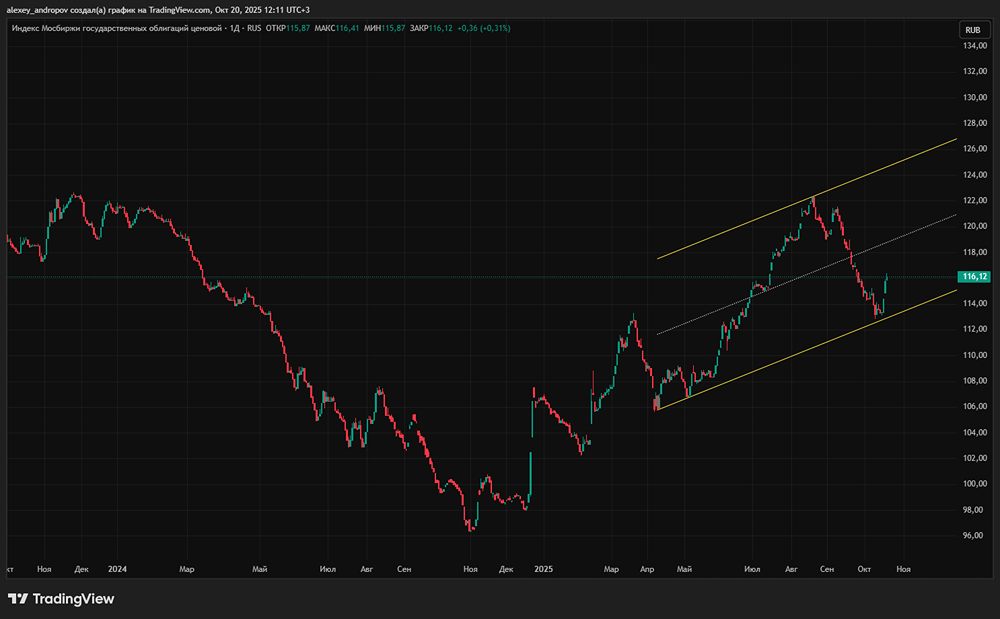Select the dotted white channel midline
This screenshot has width=1000, height=619.
point(807,274)
